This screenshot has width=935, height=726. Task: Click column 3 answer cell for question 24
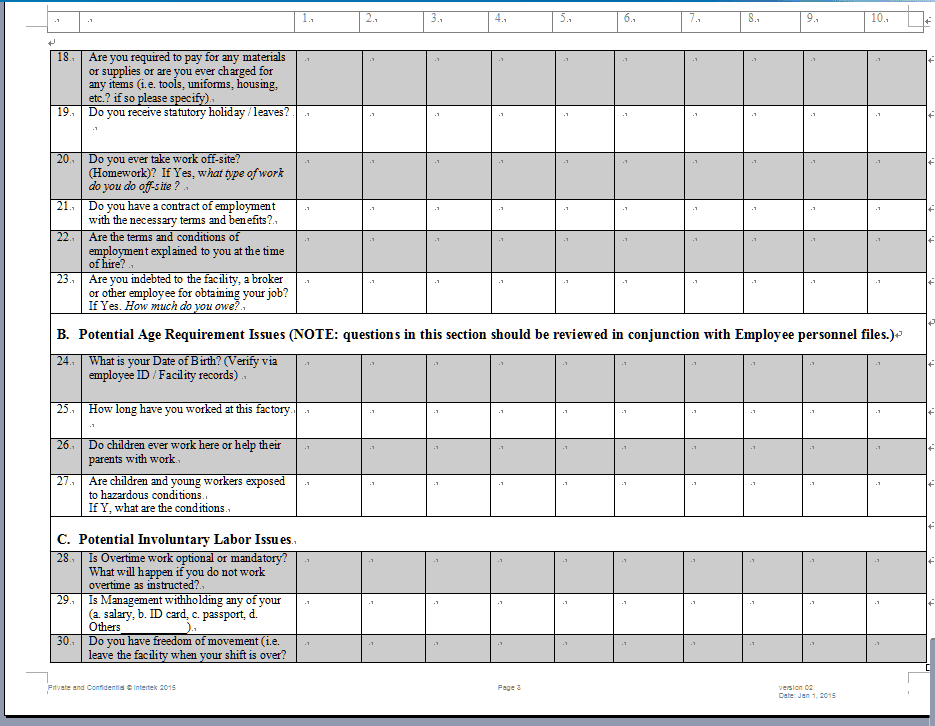point(458,377)
